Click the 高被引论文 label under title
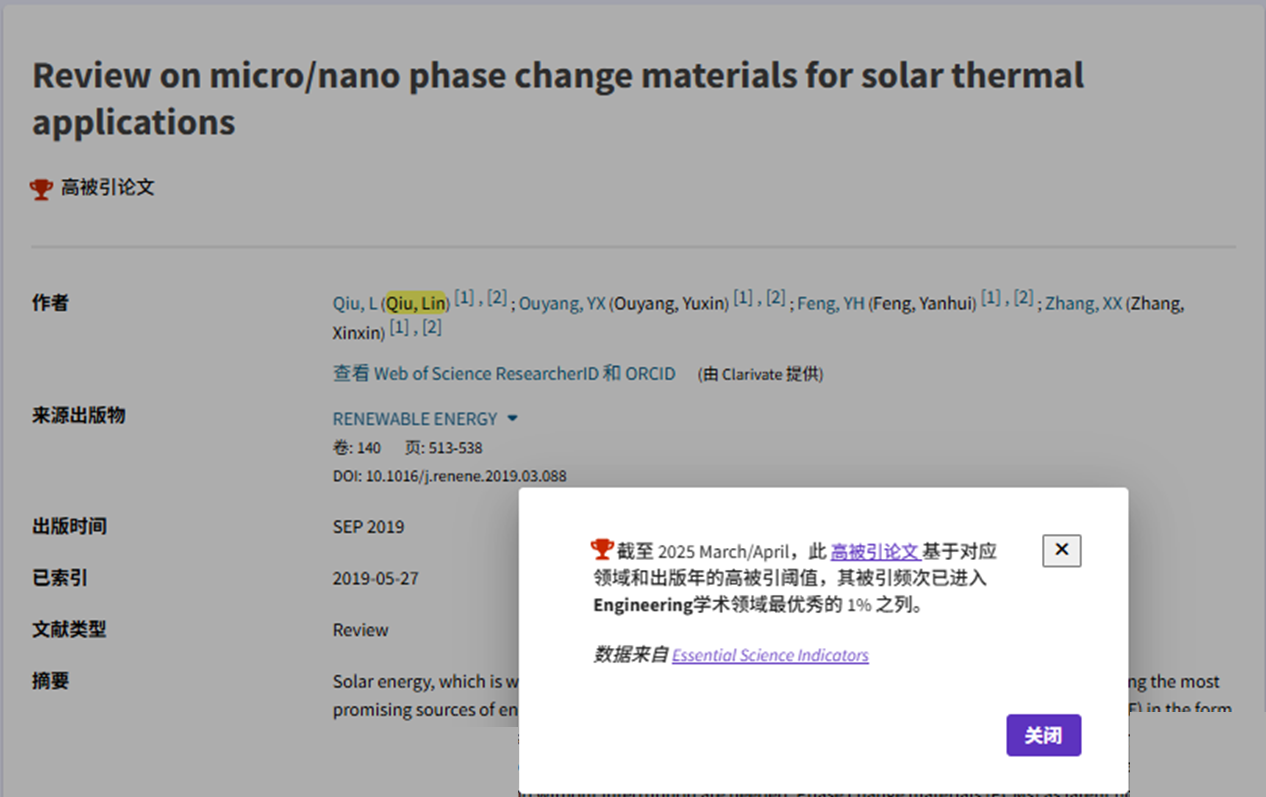 (108, 187)
